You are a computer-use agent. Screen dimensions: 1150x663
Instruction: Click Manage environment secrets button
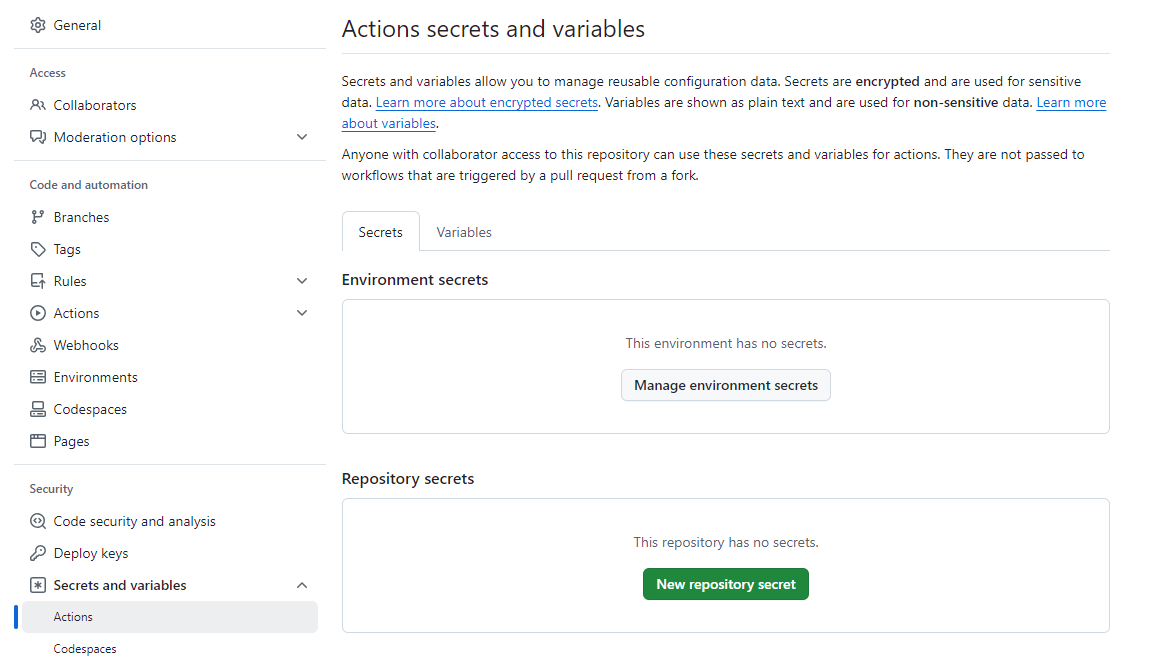725,385
